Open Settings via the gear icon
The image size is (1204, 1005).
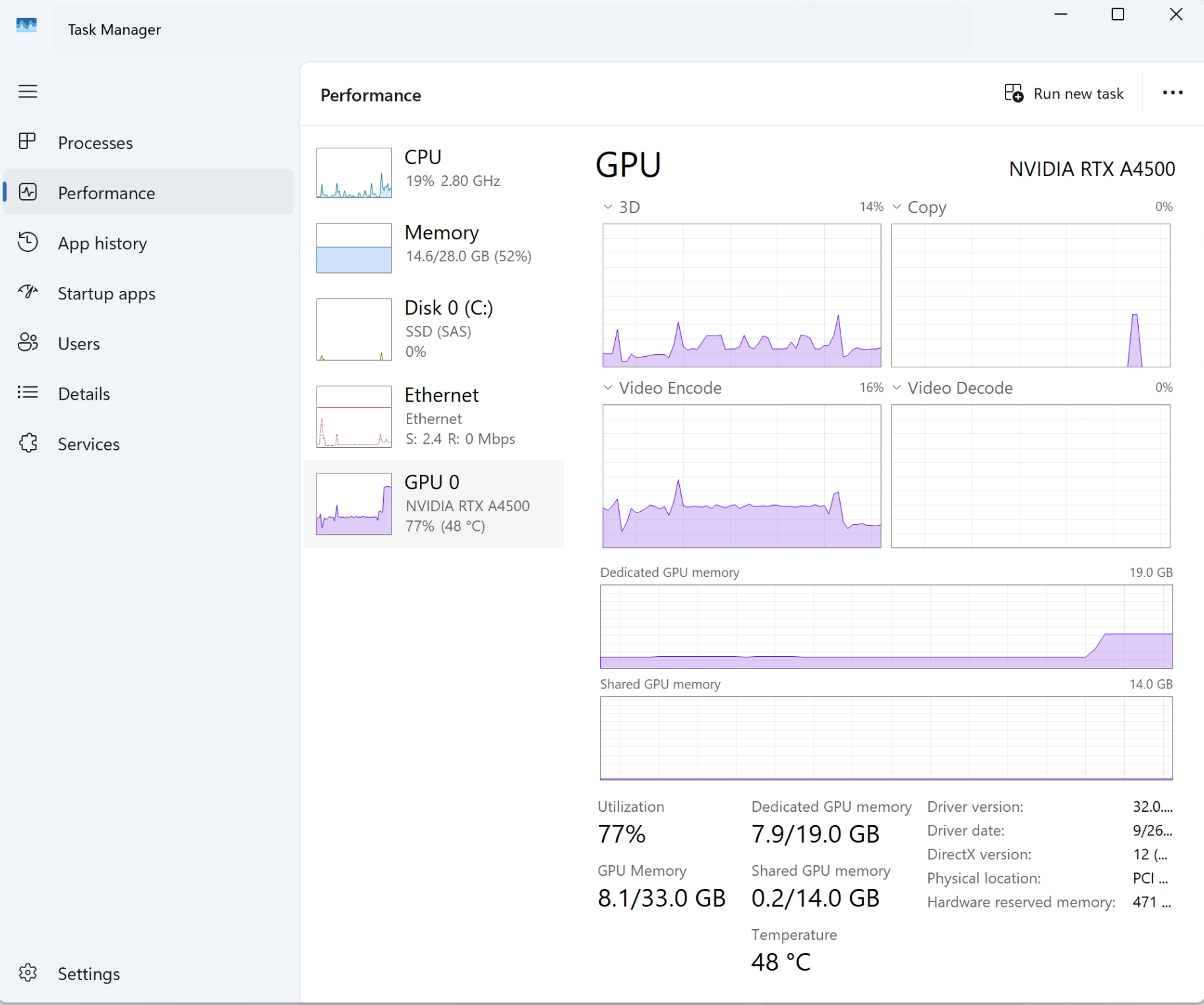28,973
